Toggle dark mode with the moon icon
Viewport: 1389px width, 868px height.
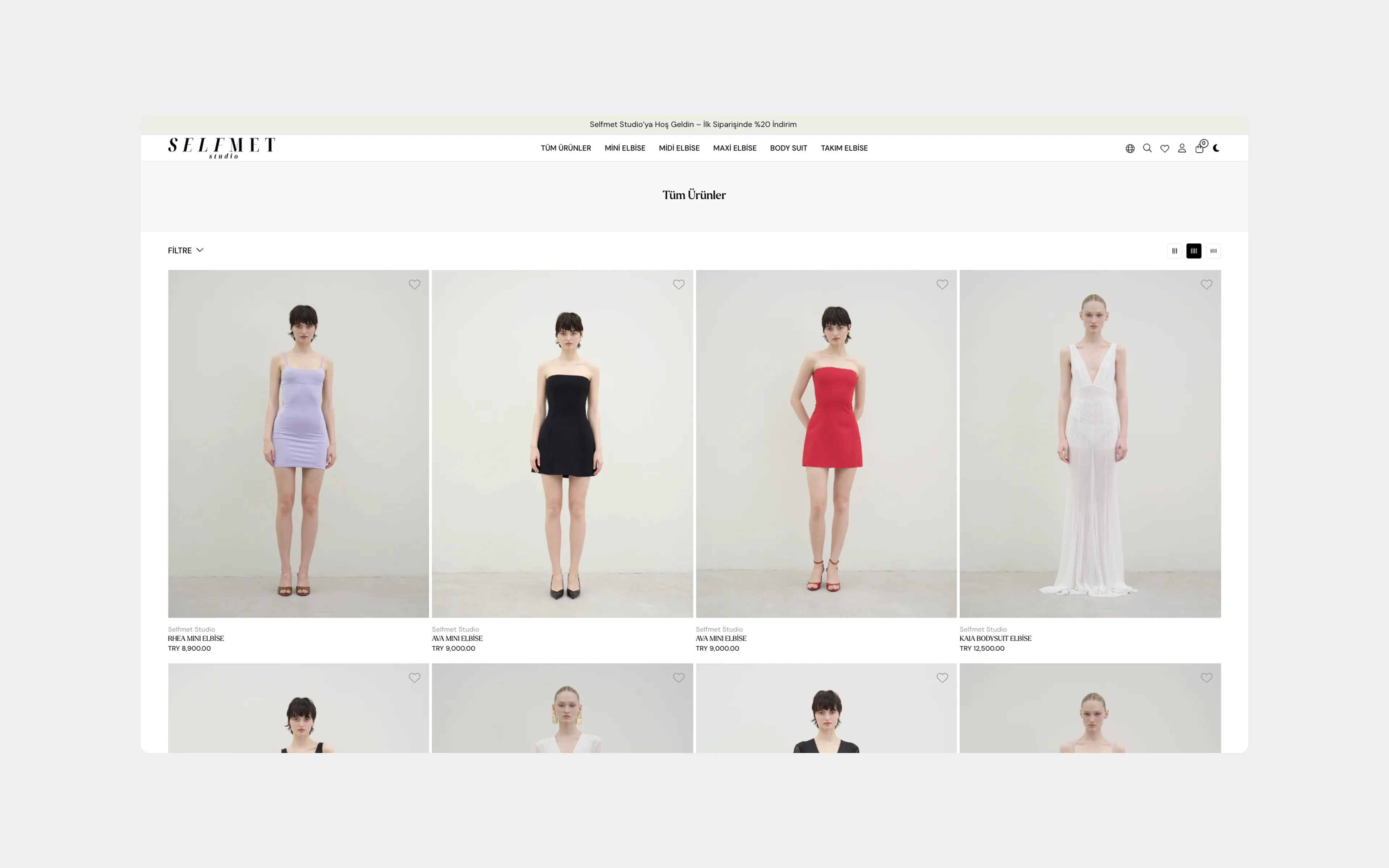point(1216,148)
